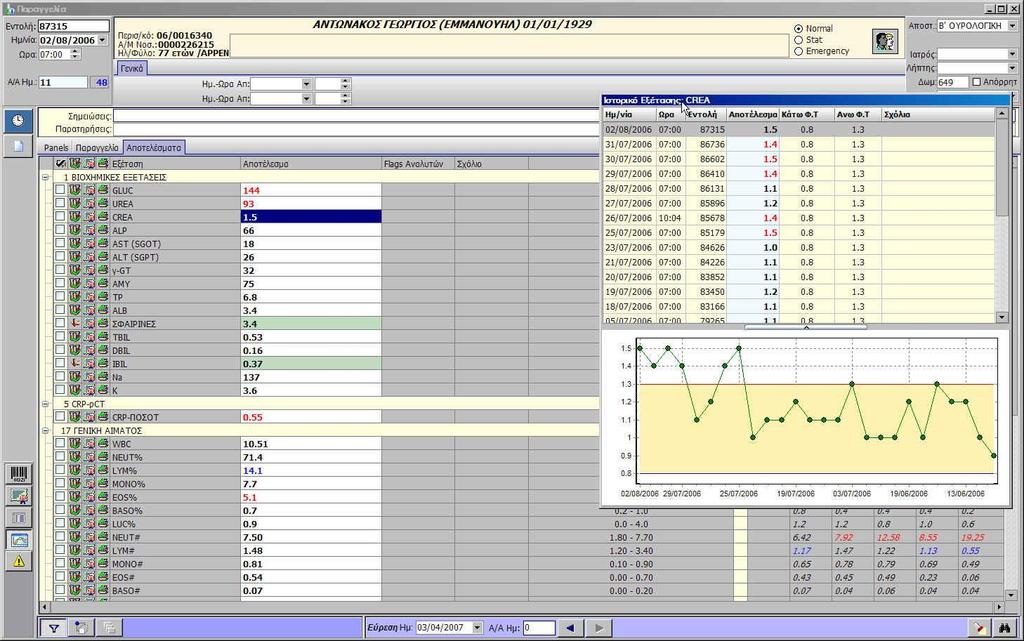Screen dimensions: 1024x641
Task: Open the Ημ/νία date dropdown
Action: click(x=103, y=40)
